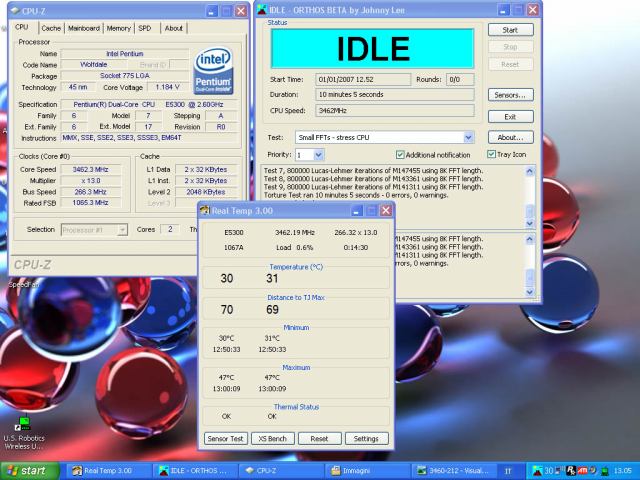The height and width of the screenshot is (480, 640).
Task: Click the Intel Pentium logo in CPU-Z
Action: [x=213, y=70]
